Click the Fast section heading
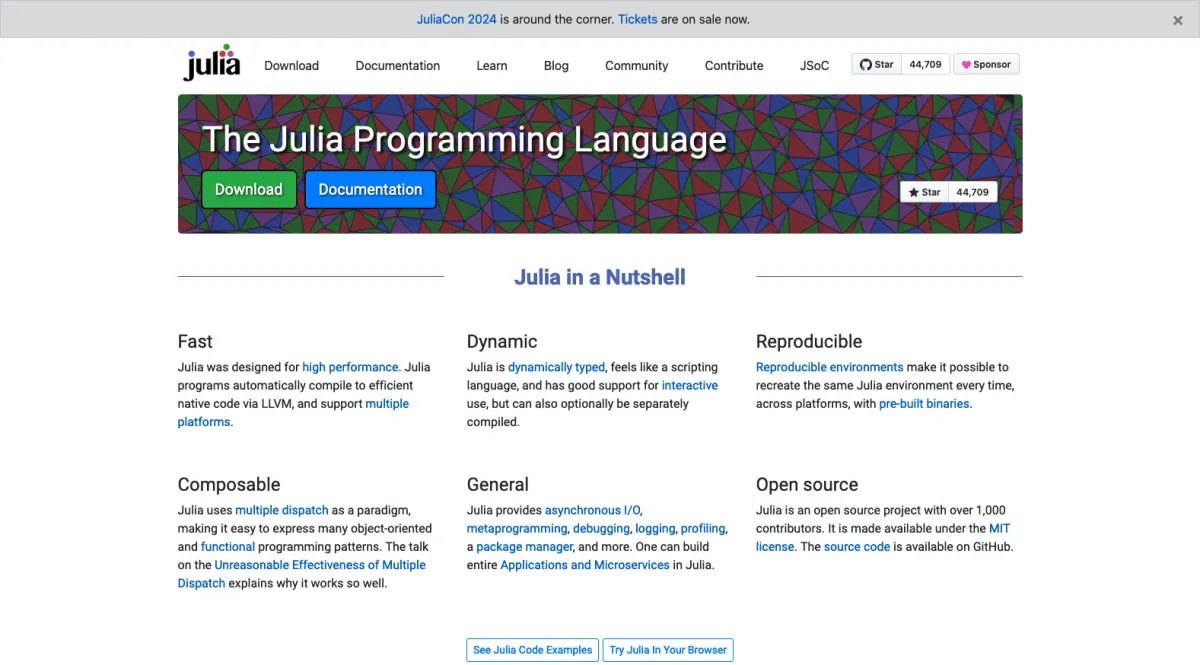 195,341
